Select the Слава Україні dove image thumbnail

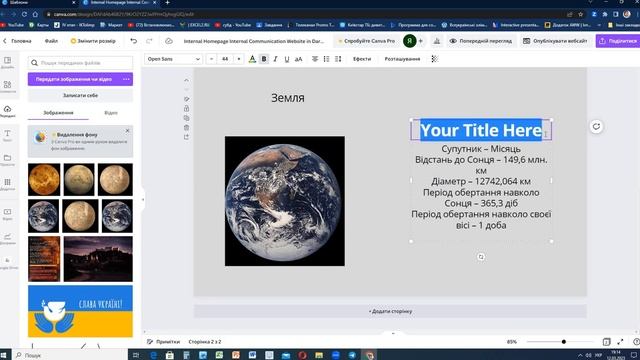(x=80, y=311)
